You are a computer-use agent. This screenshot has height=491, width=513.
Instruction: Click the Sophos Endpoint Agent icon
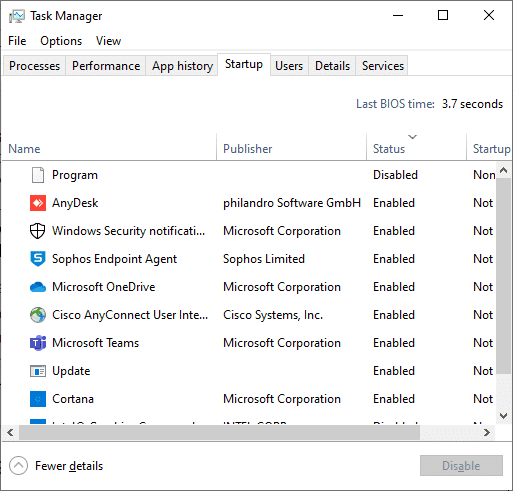38,259
